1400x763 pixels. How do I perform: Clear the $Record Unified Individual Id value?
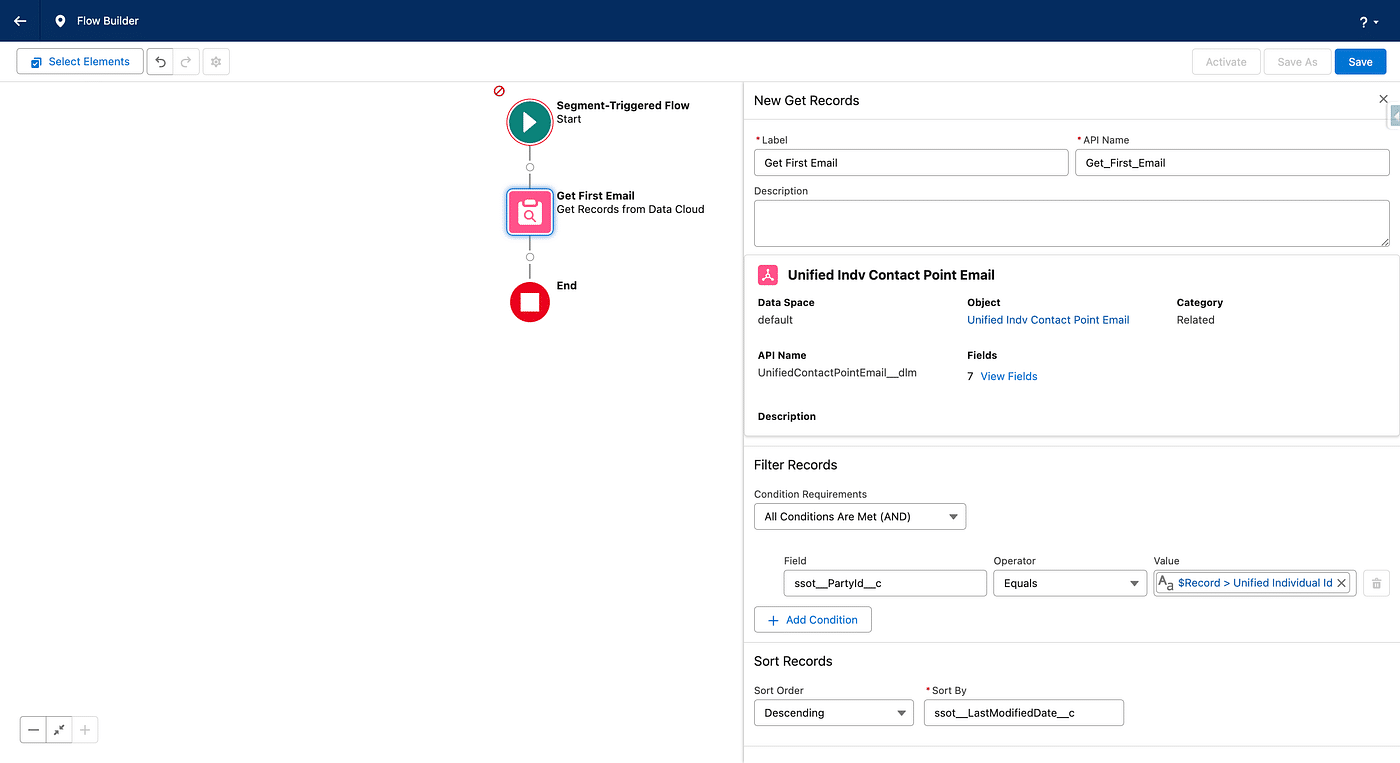click(x=1342, y=583)
